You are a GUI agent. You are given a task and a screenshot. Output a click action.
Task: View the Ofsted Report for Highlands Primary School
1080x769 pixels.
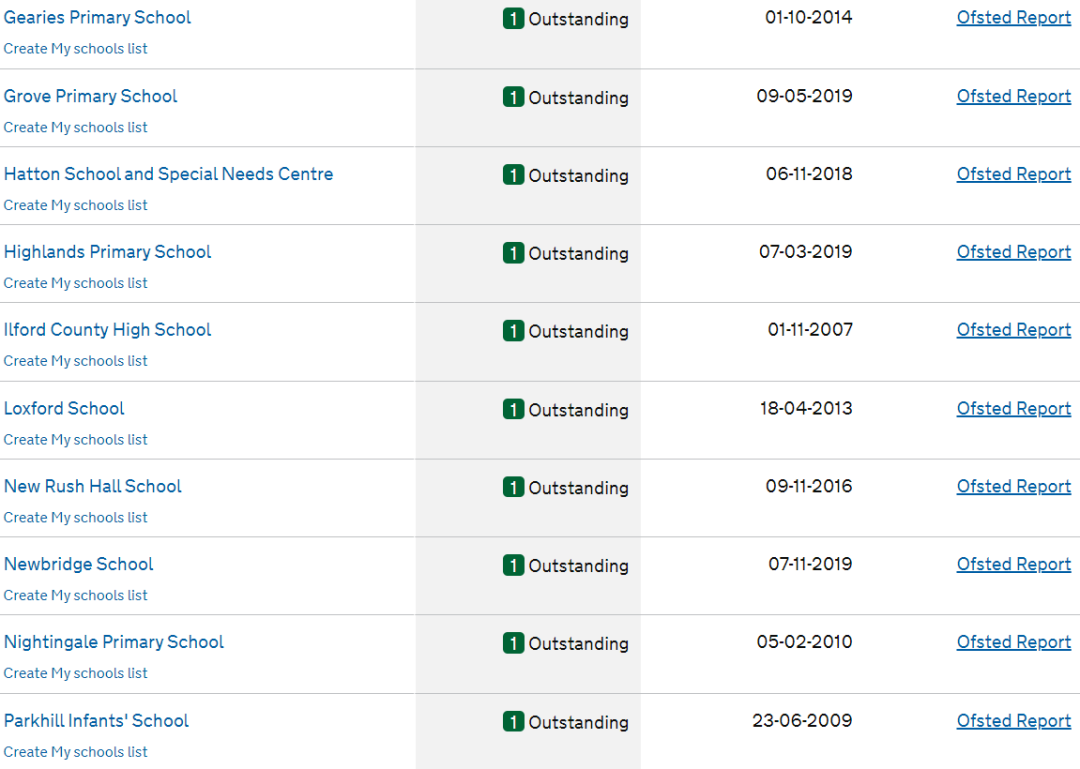click(1013, 252)
